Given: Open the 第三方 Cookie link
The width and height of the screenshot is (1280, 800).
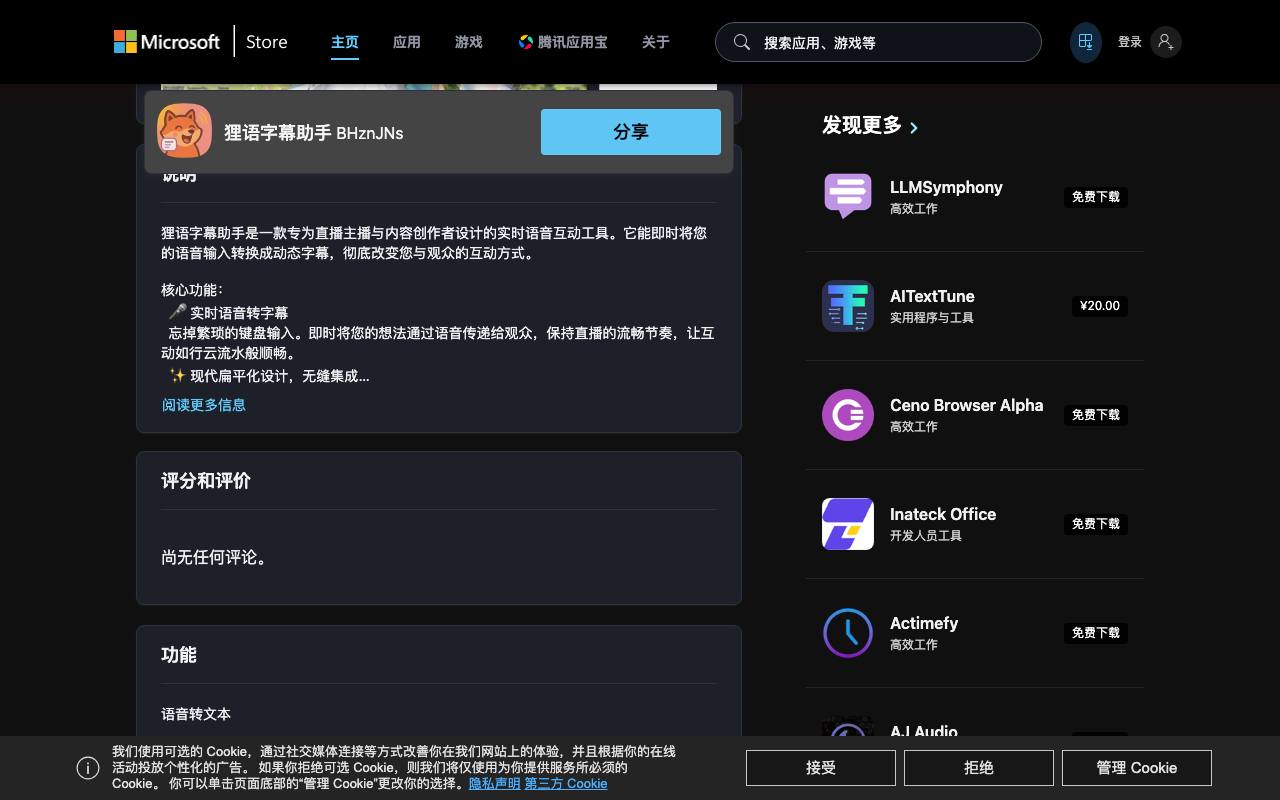Looking at the screenshot, I should (566, 784).
